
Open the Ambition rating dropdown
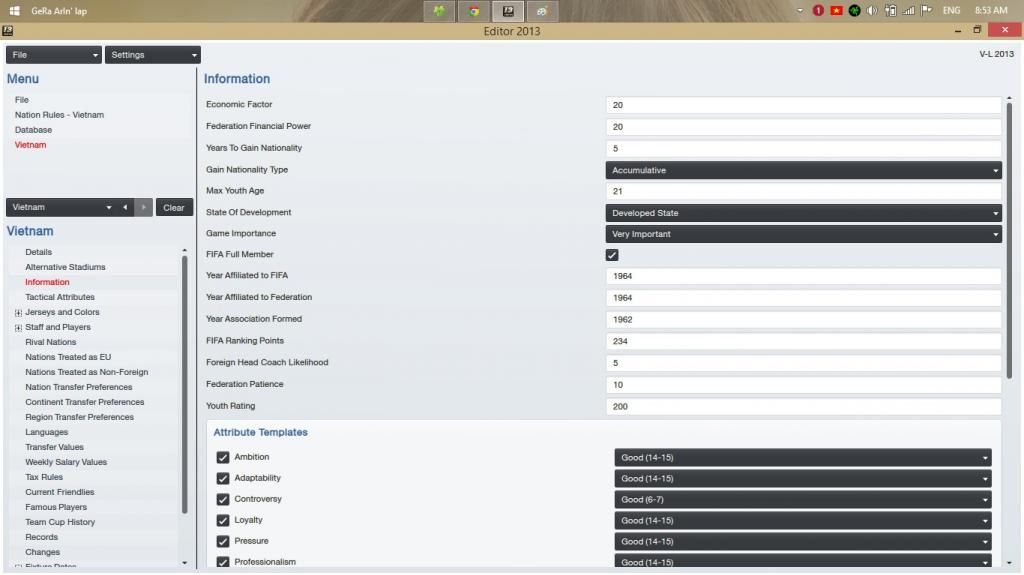[803, 457]
